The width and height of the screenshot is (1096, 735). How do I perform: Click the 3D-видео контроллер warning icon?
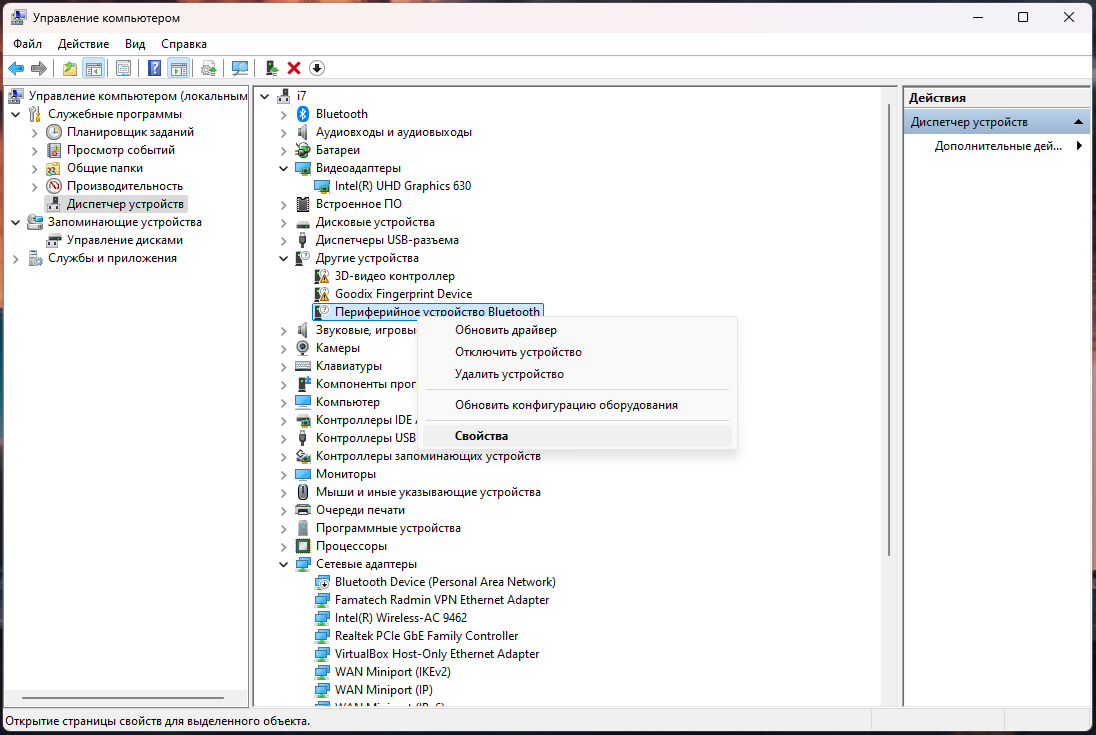tap(322, 276)
